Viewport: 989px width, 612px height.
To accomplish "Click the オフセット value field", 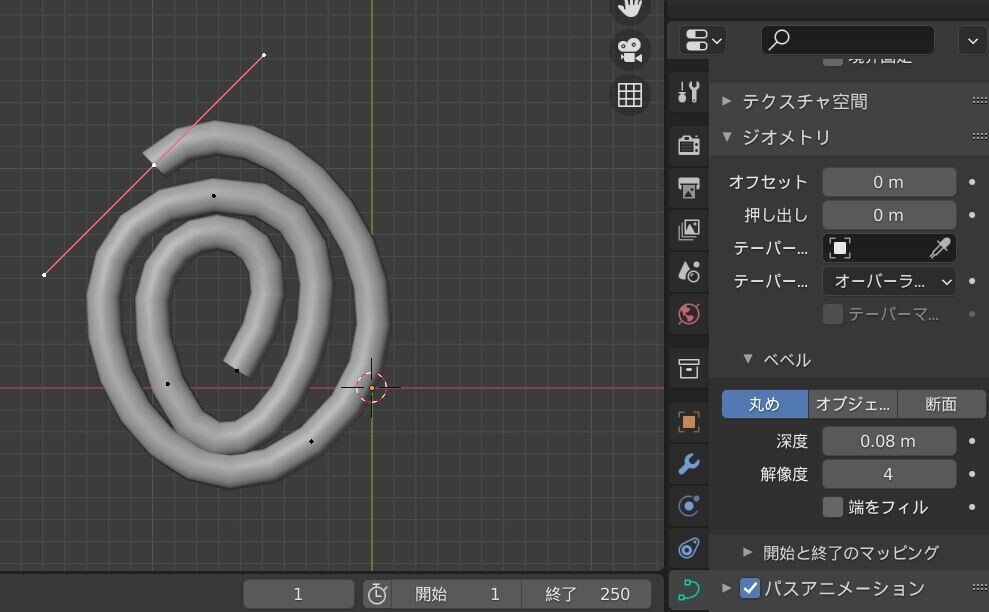I will click(889, 182).
